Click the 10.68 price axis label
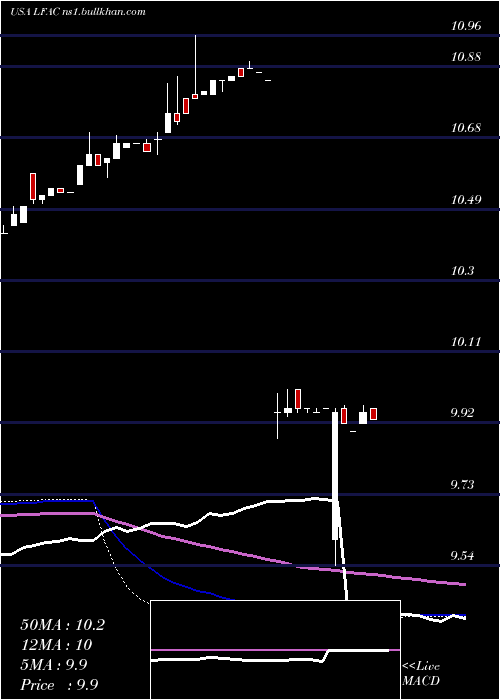Viewport: 500px width, 700px height. coord(466,128)
